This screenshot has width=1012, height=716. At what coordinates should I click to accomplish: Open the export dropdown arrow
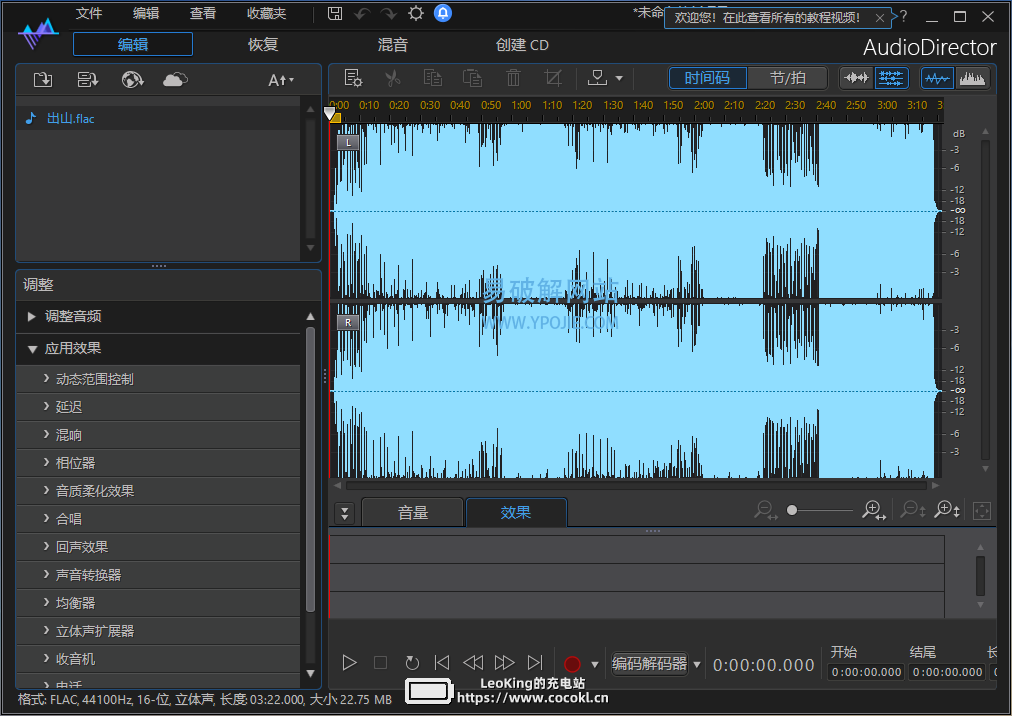click(620, 79)
